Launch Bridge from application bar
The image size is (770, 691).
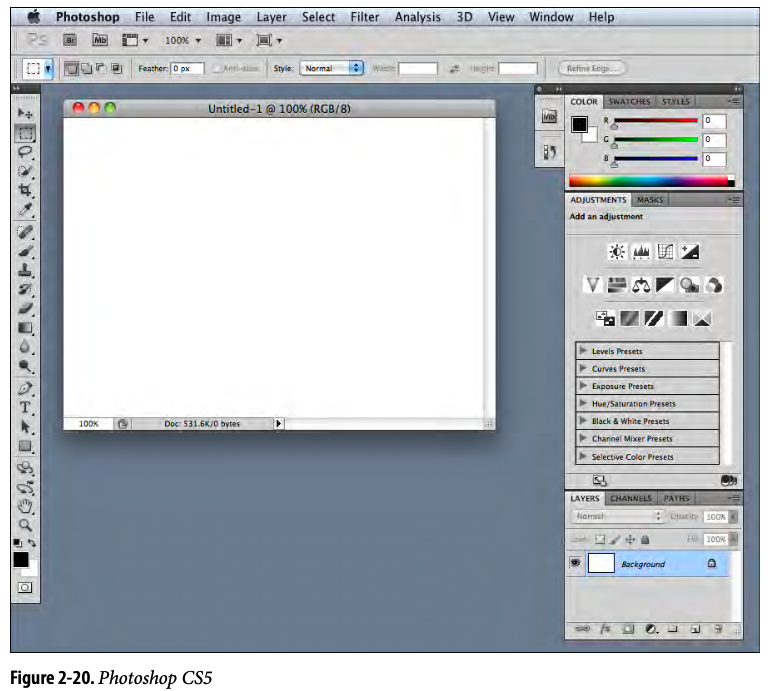(70, 40)
